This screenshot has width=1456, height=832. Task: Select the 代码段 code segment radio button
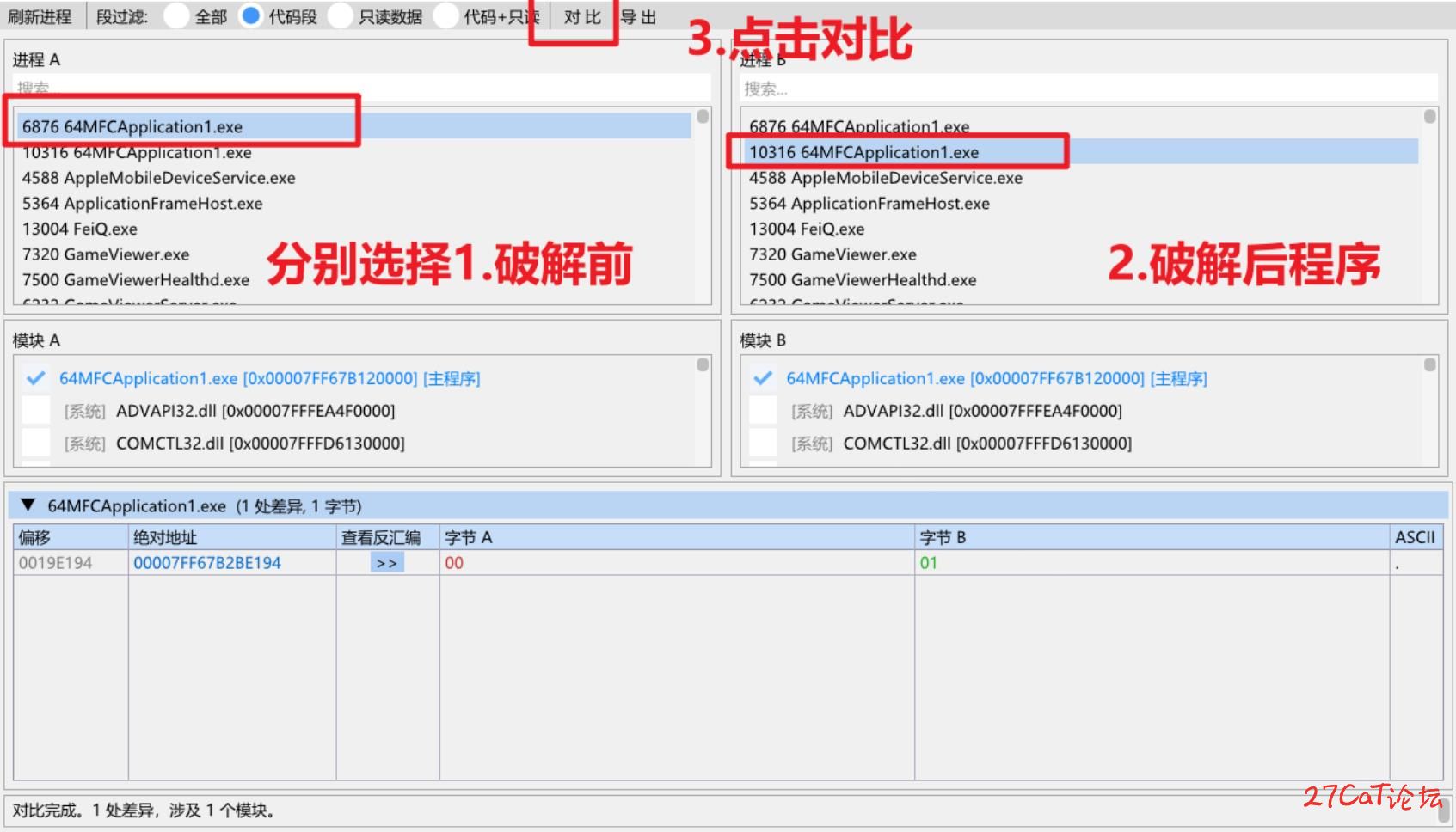pos(250,16)
